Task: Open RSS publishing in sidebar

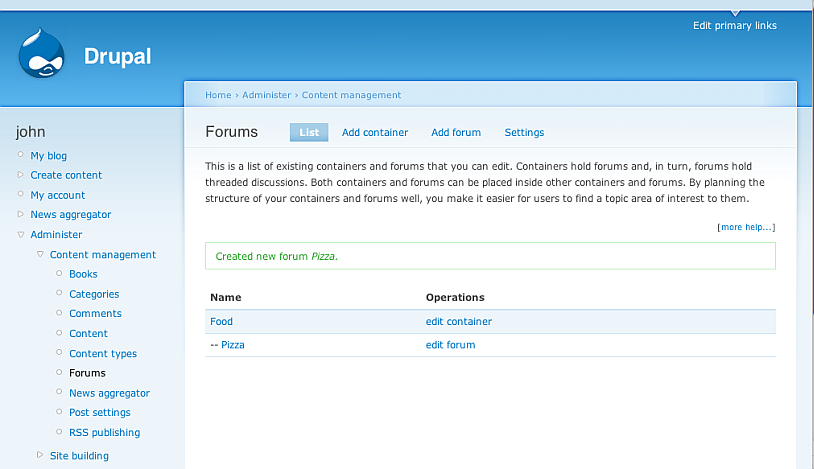Action: coord(104,433)
